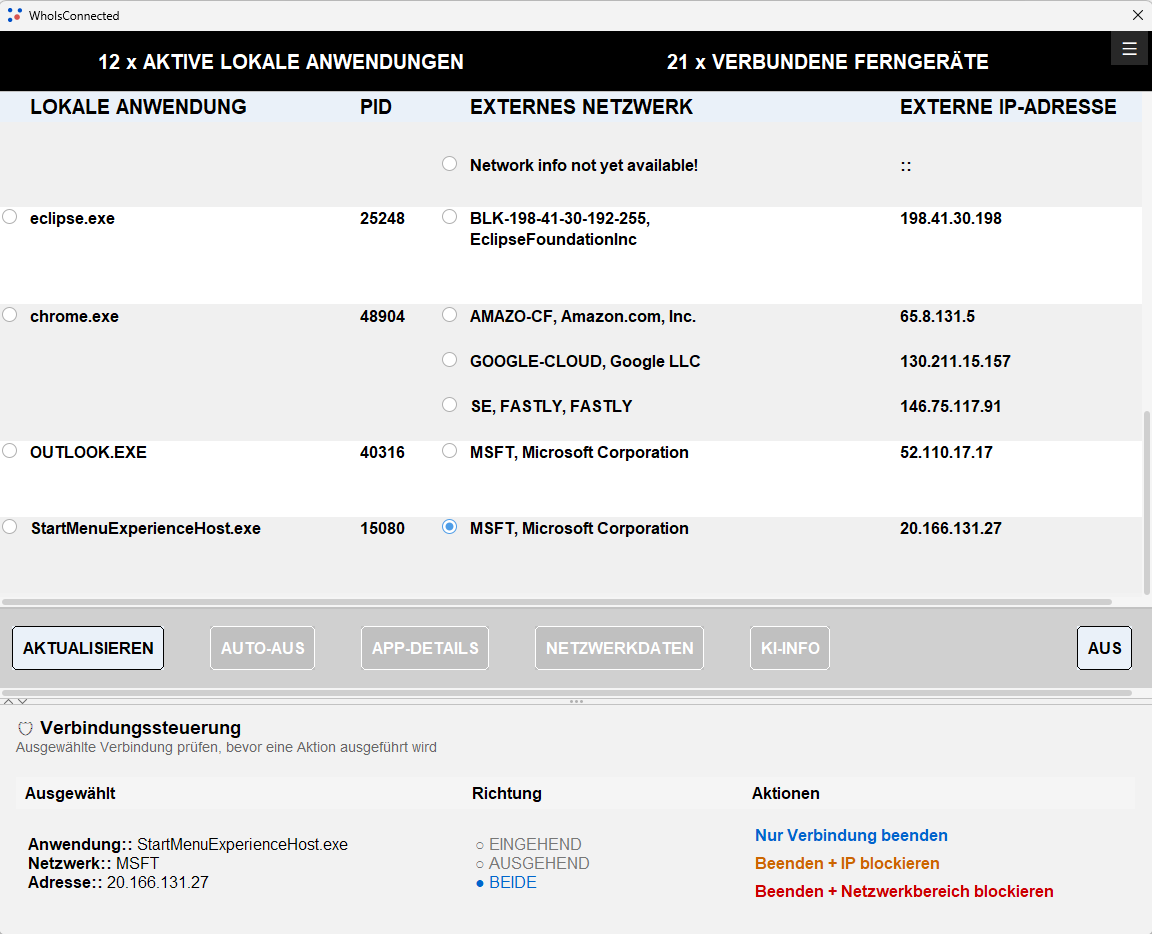Click the WhoIsConnected app logo icon
1152x934 pixels.
[14, 15]
